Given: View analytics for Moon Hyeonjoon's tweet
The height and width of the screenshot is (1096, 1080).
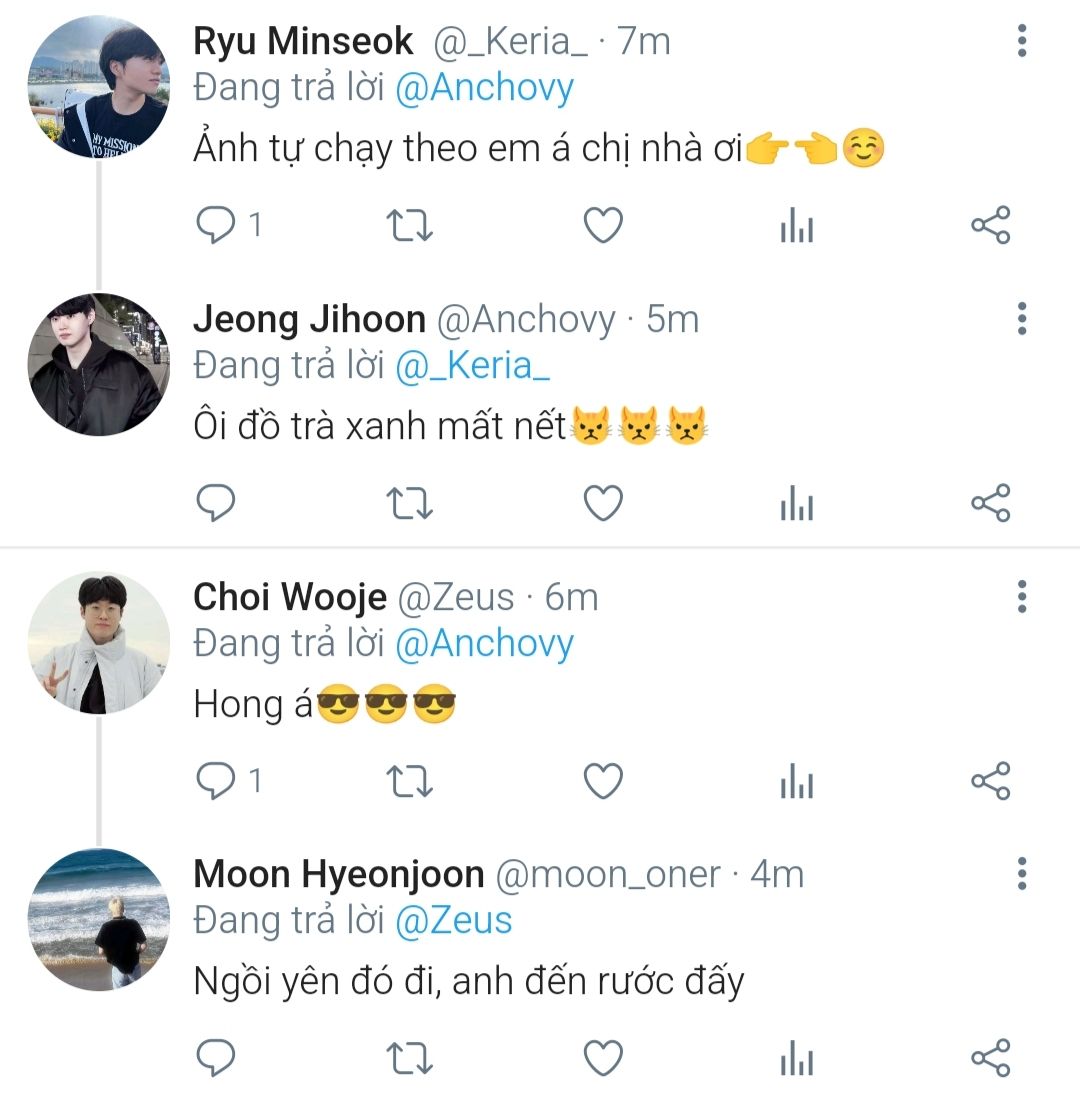Looking at the screenshot, I should pos(796,1058).
